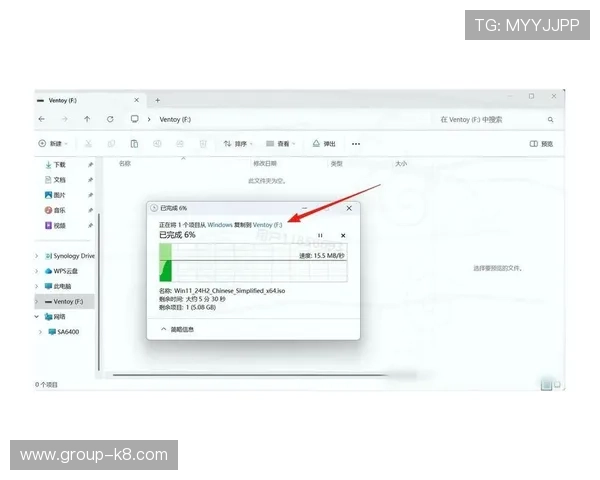Sort by the 修改日期 column header

click(x=265, y=164)
